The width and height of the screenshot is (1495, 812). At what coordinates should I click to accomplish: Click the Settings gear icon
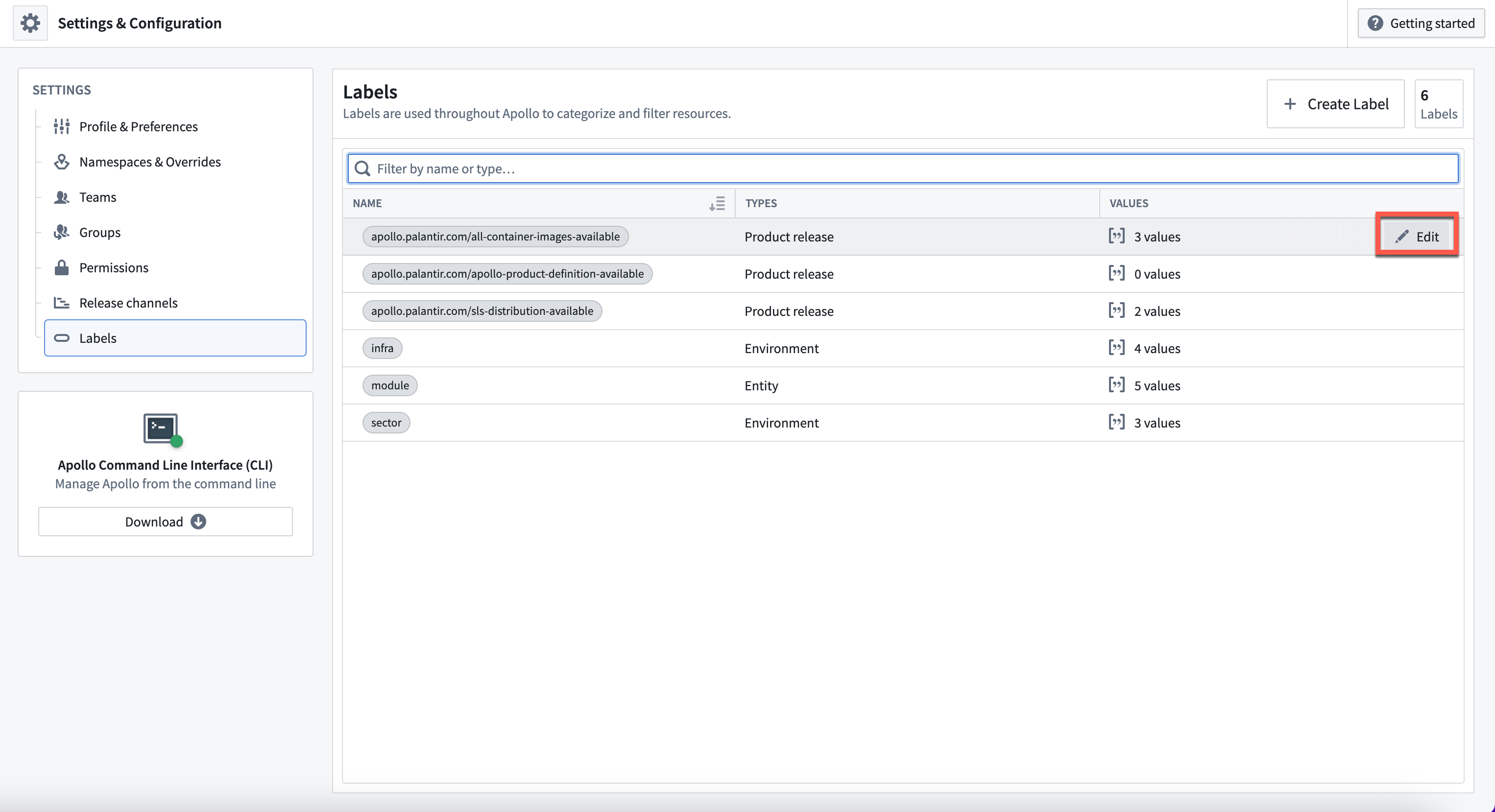[29, 23]
